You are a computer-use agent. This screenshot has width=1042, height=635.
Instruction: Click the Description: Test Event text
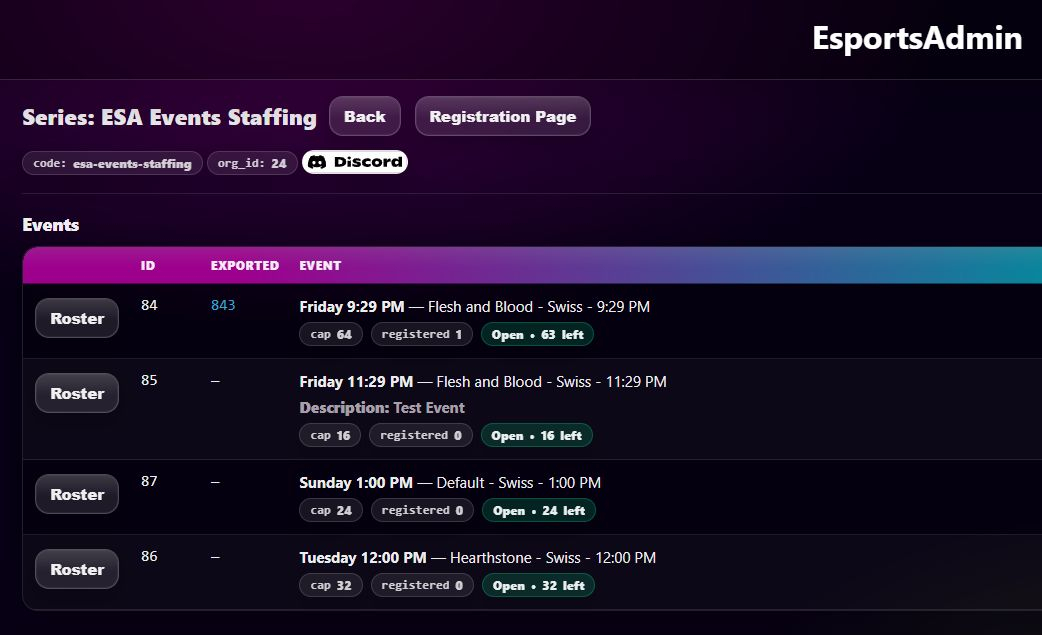(382, 408)
